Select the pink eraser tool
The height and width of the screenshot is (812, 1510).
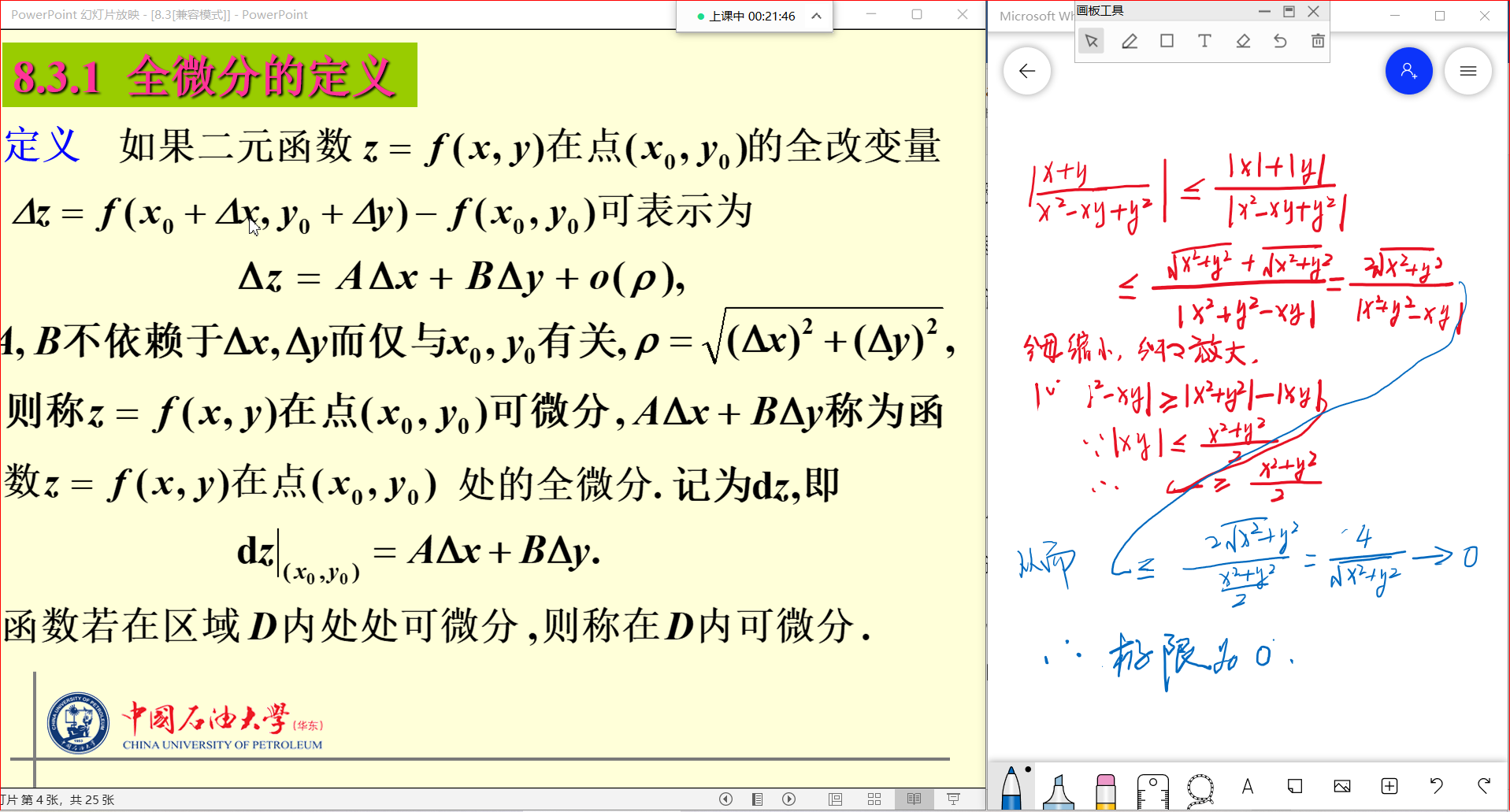tap(1105, 789)
